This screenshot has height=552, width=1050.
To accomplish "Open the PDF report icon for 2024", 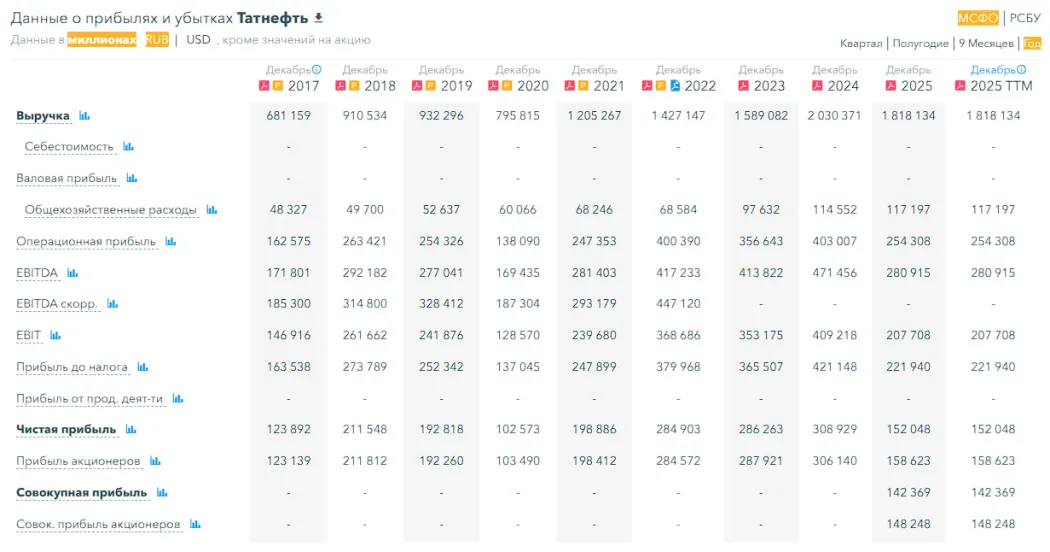I will coord(817,86).
